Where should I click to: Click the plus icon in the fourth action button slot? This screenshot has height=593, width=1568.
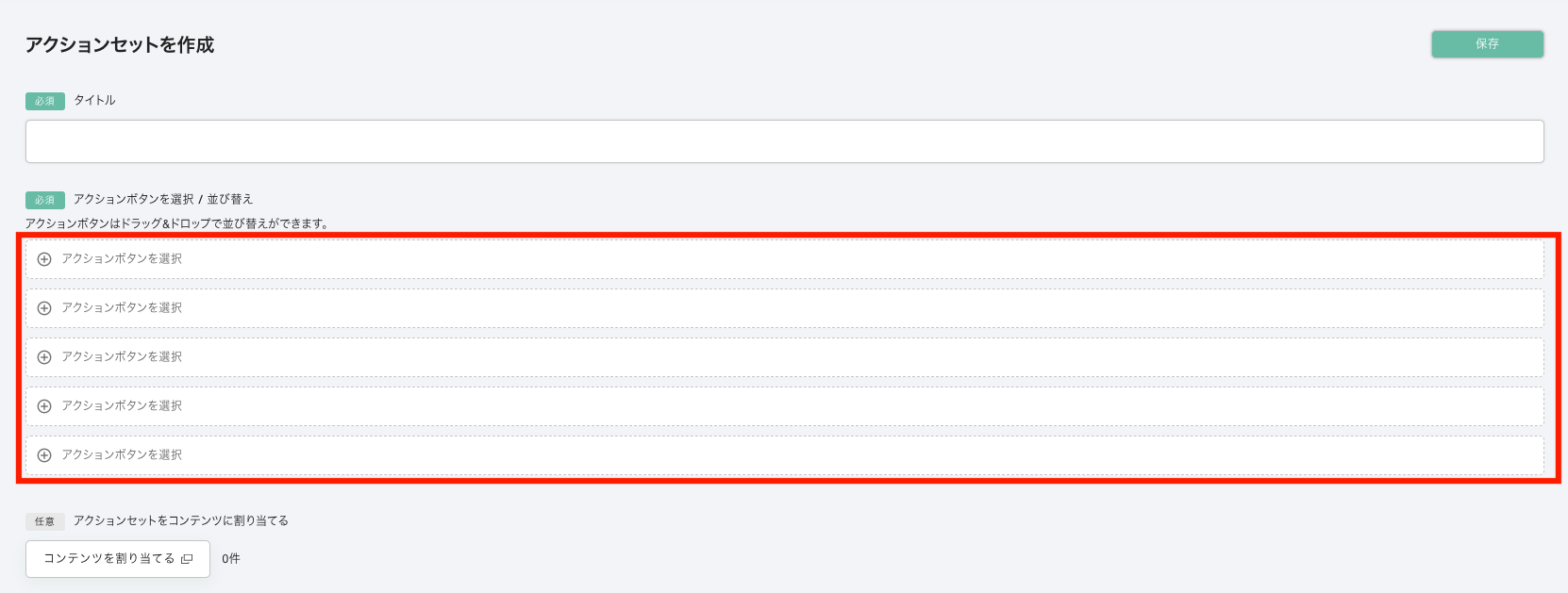[44, 406]
